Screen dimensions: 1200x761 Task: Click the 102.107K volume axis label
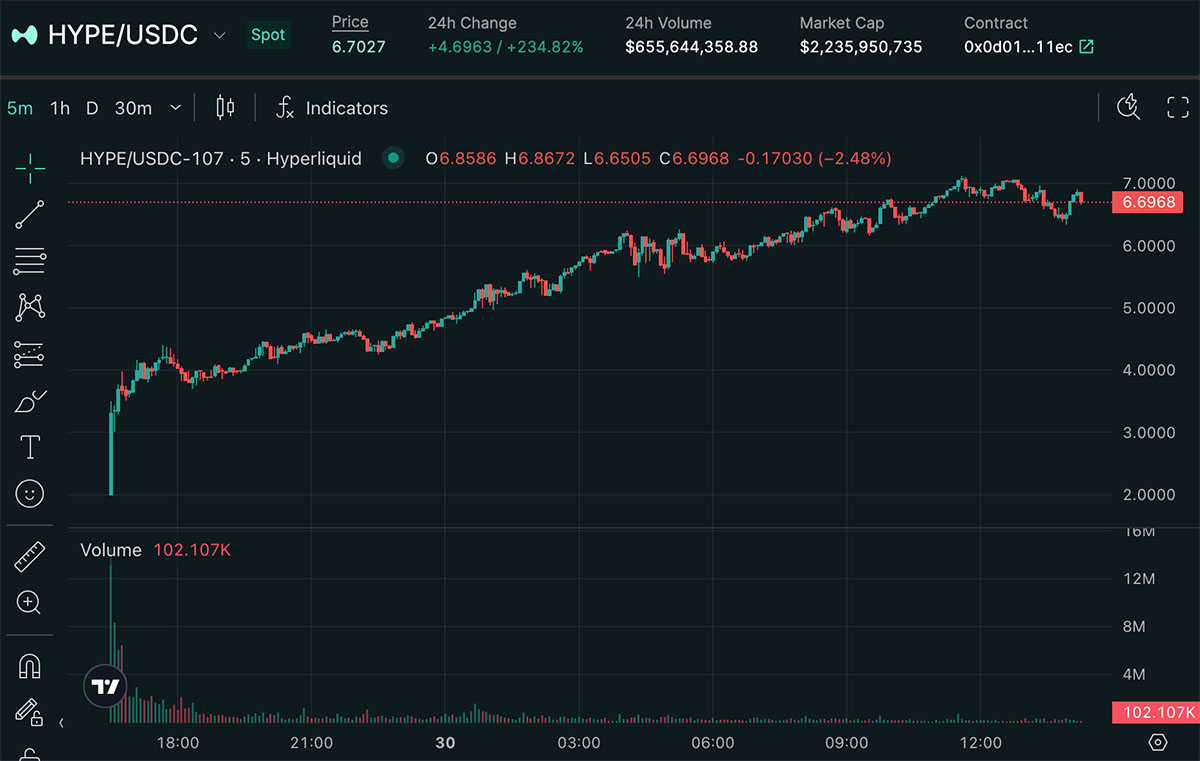(x=1155, y=713)
